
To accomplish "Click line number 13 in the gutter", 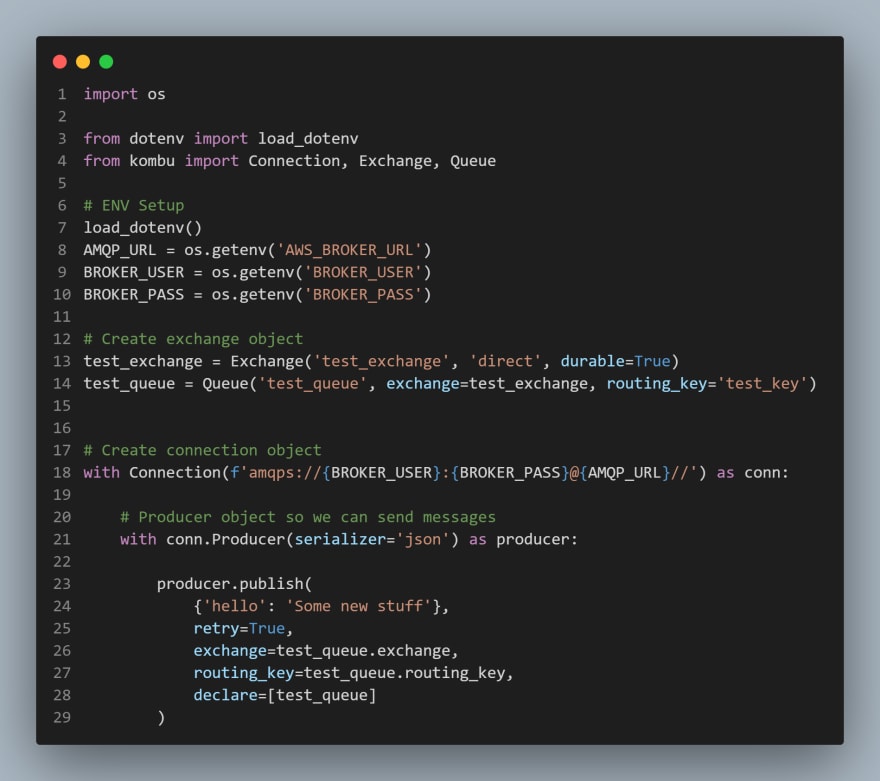I will pyautogui.click(x=62, y=361).
